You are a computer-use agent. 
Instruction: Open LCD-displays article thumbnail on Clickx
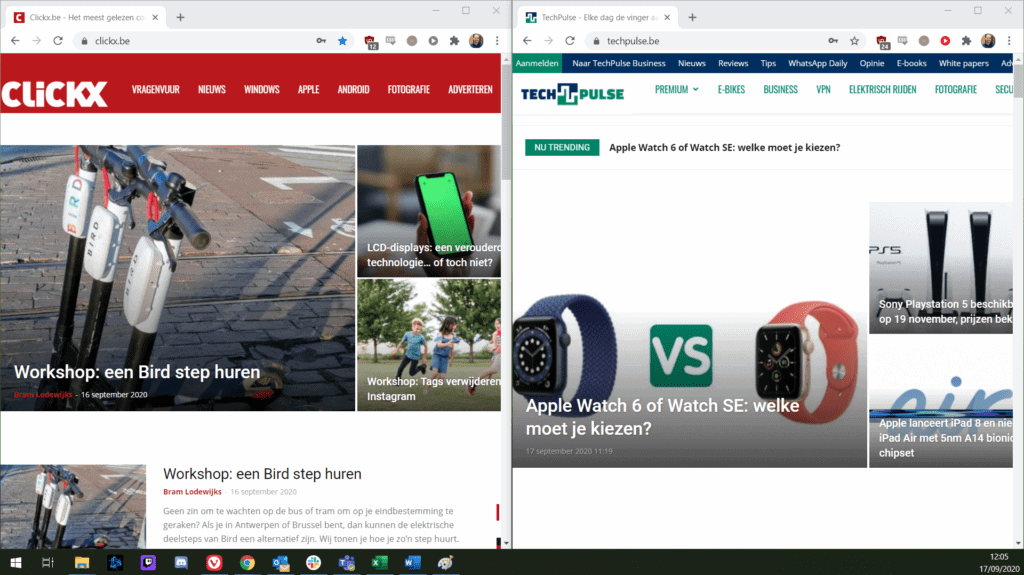429,211
